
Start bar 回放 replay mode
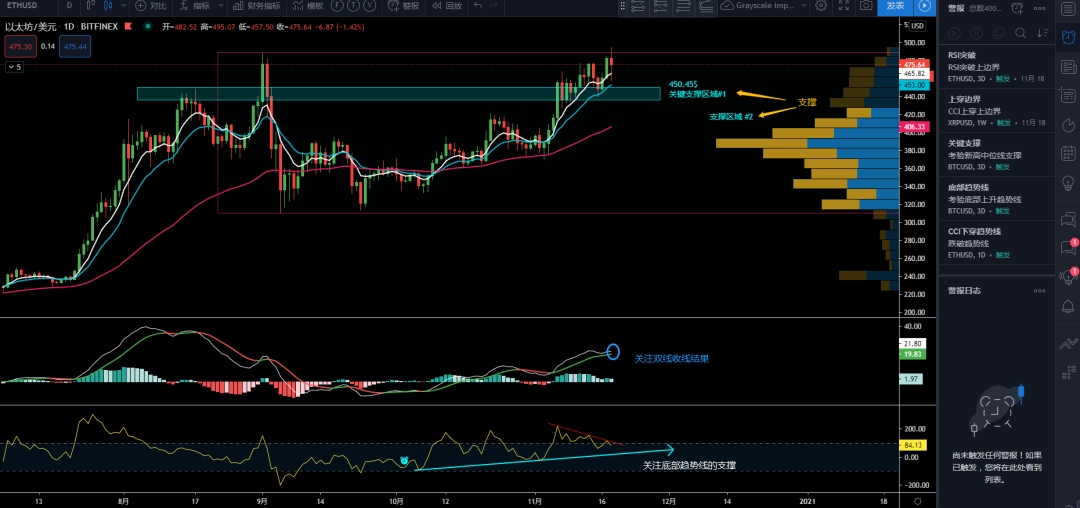click(x=446, y=6)
